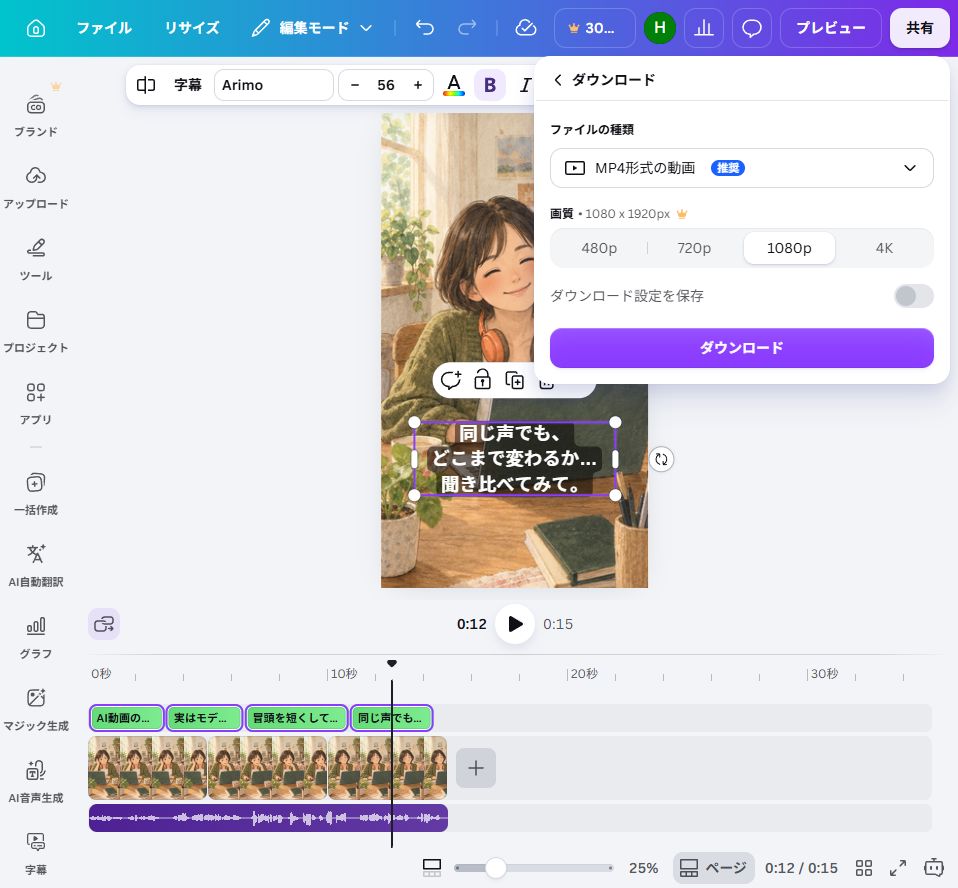Viewport: 958px width, 888px height.
Task: Open the H user avatar
Action: (x=660, y=28)
